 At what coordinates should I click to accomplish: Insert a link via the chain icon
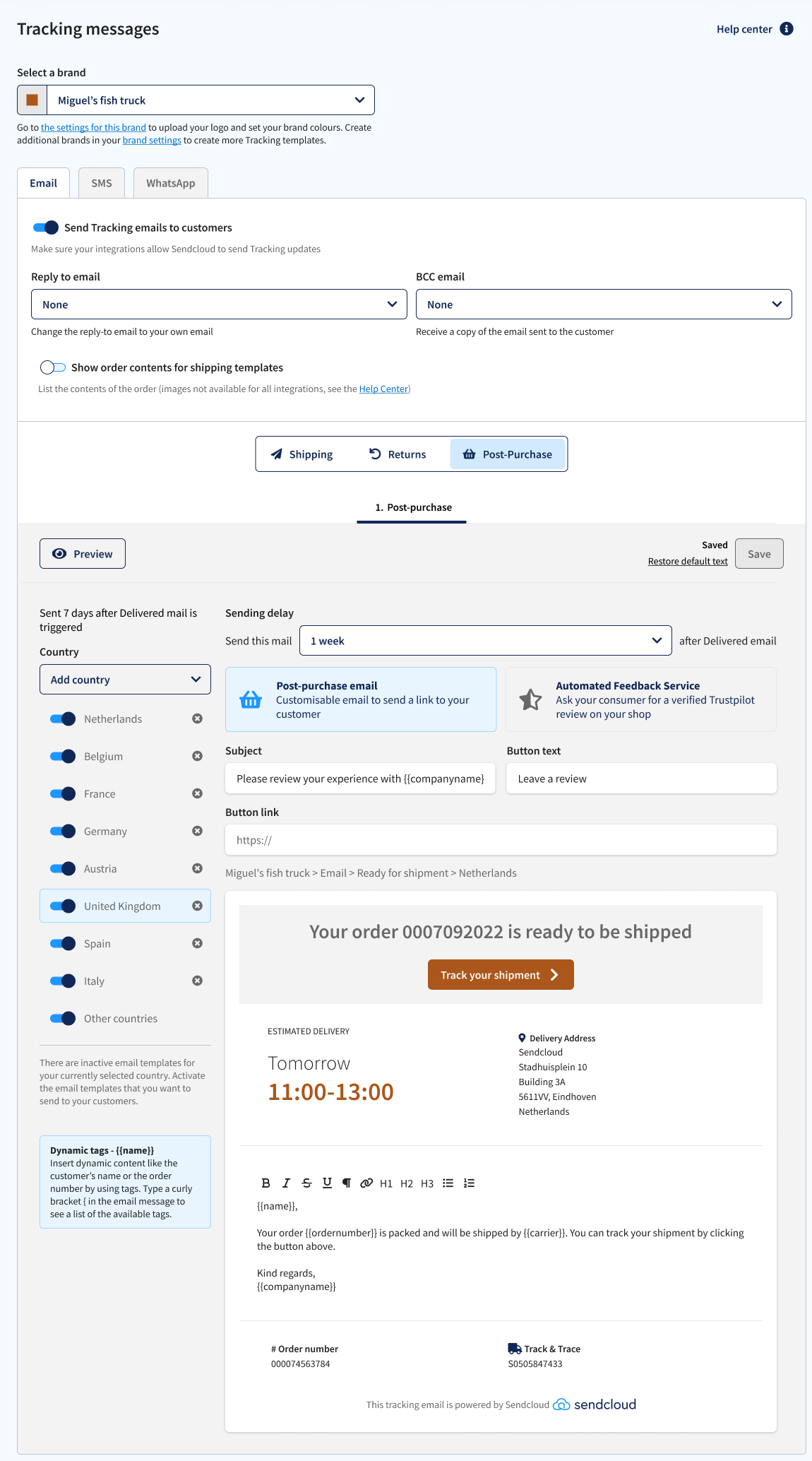pyautogui.click(x=366, y=1183)
